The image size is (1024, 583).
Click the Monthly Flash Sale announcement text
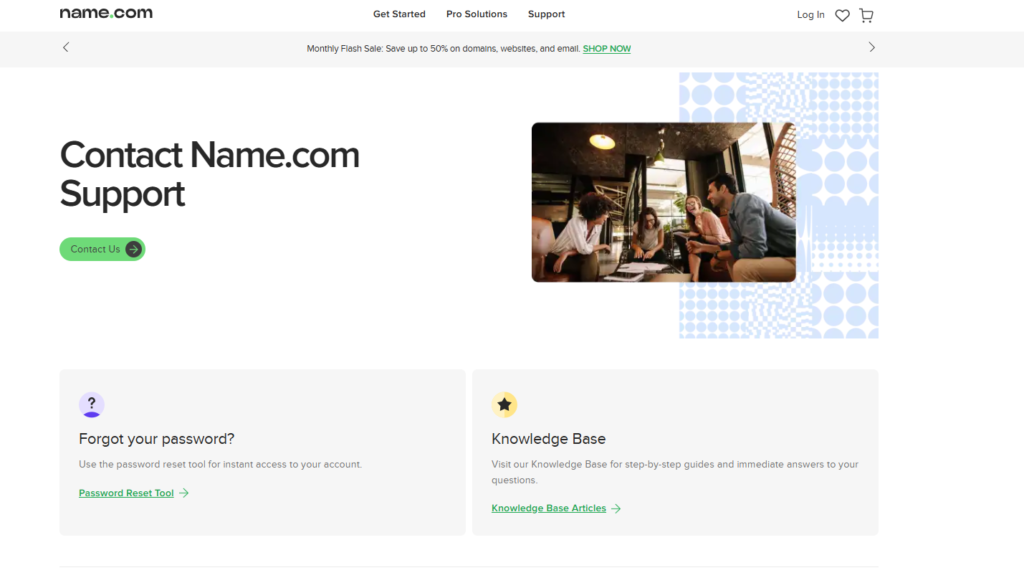coord(443,48)
